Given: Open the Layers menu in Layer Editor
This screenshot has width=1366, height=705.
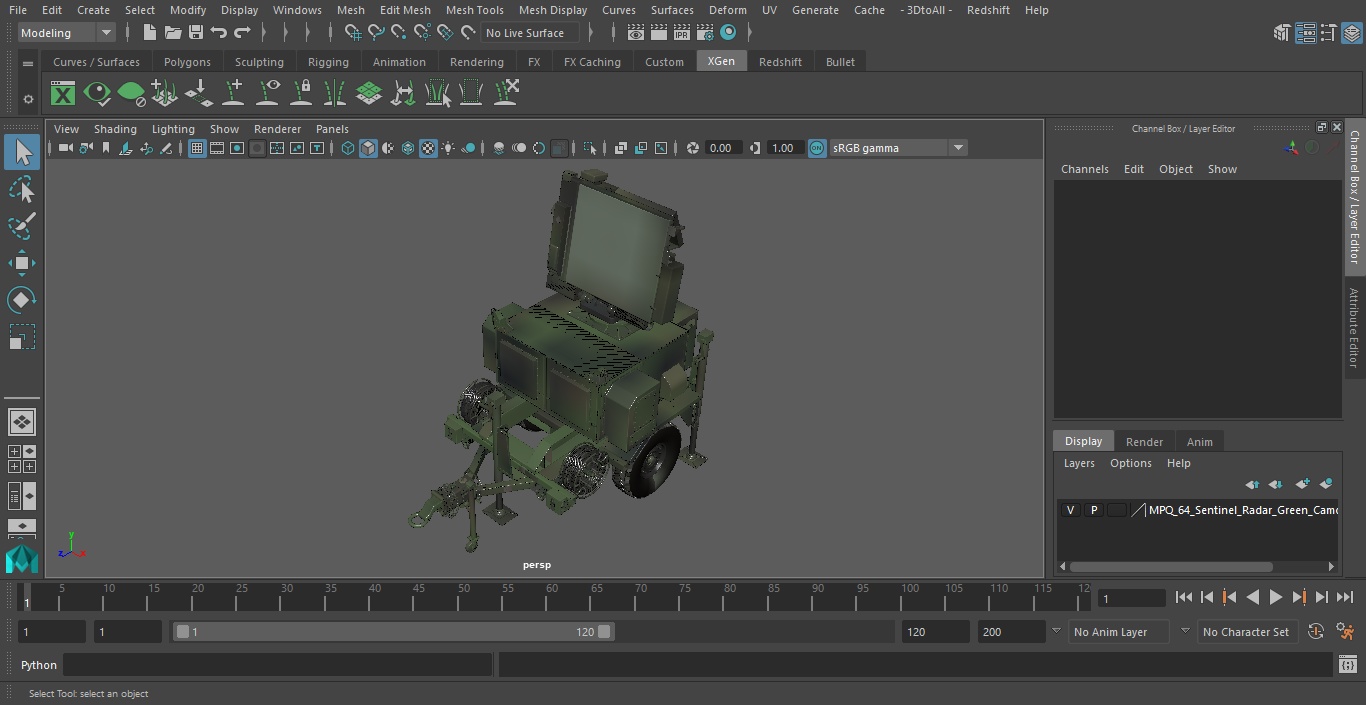Looking at the screenshot, I should (1078, 463).
